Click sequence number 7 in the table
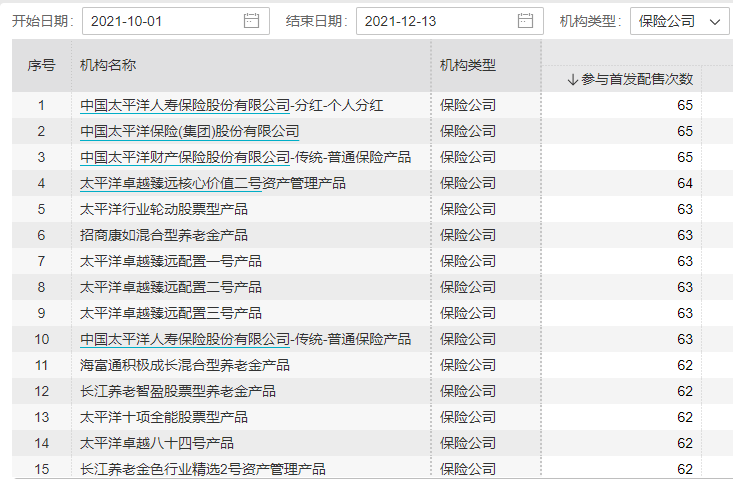 click(42, 261)
